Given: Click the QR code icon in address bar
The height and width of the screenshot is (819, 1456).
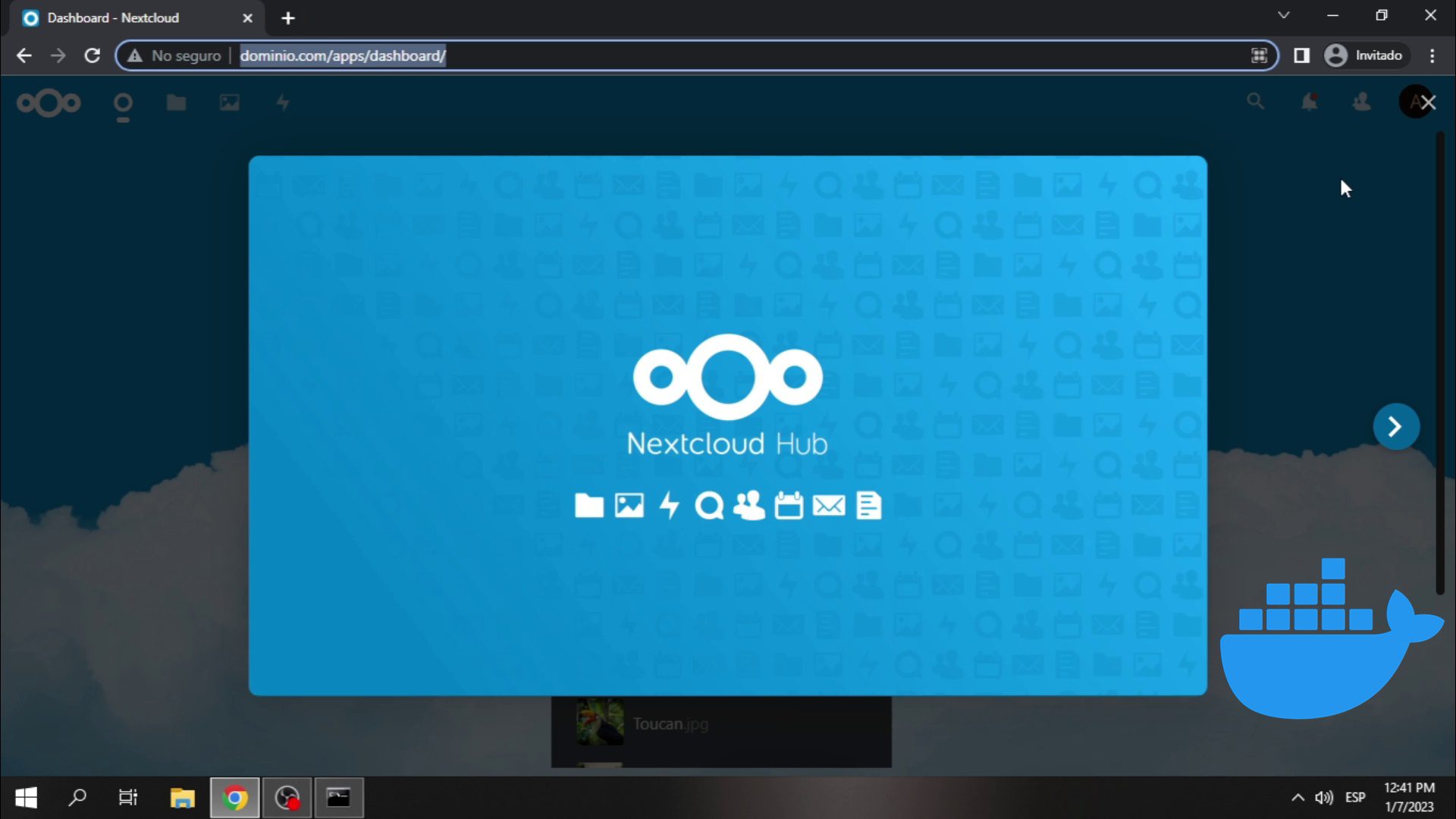Looking at the screenshot, I should pos(1259,55).
